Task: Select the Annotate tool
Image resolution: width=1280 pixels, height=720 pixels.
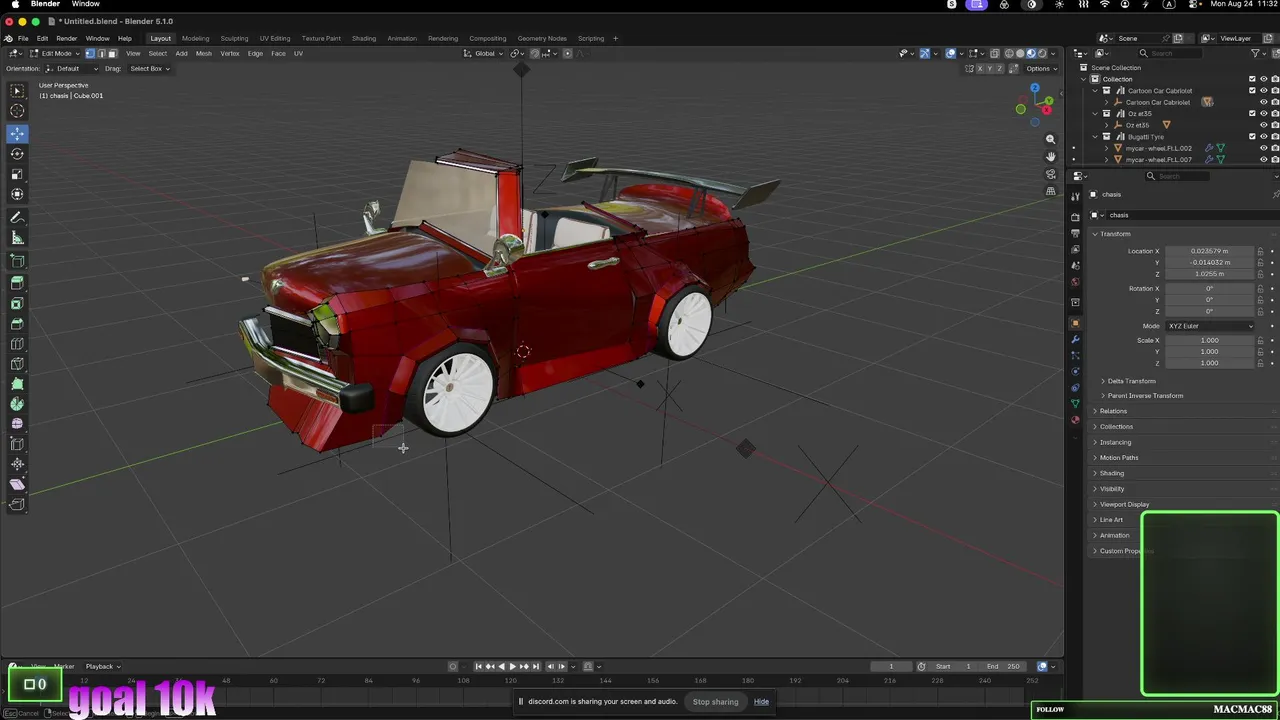Action: pyautogui.click(x=17, y=217)
